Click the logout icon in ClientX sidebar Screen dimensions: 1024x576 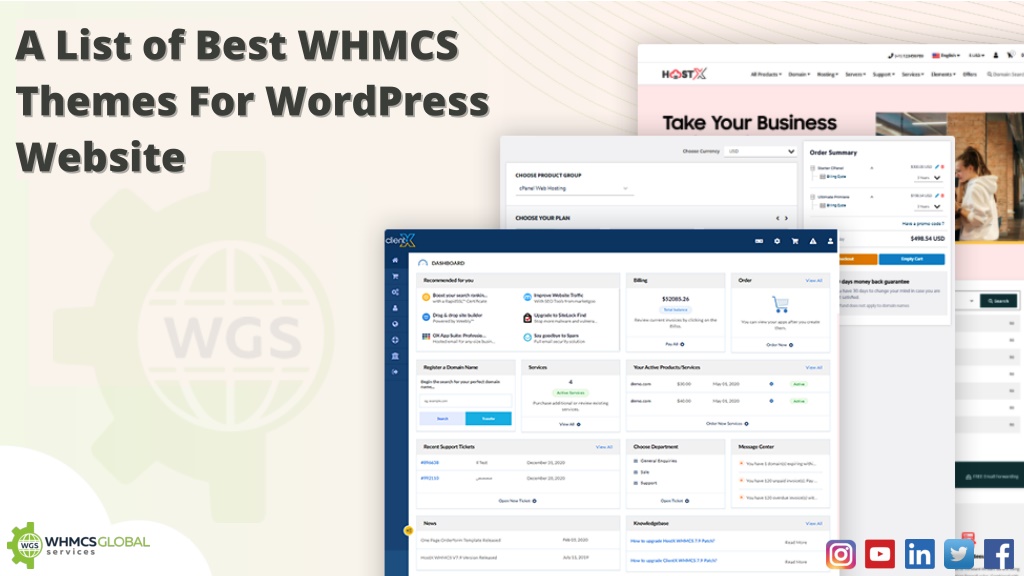point(395,372)
